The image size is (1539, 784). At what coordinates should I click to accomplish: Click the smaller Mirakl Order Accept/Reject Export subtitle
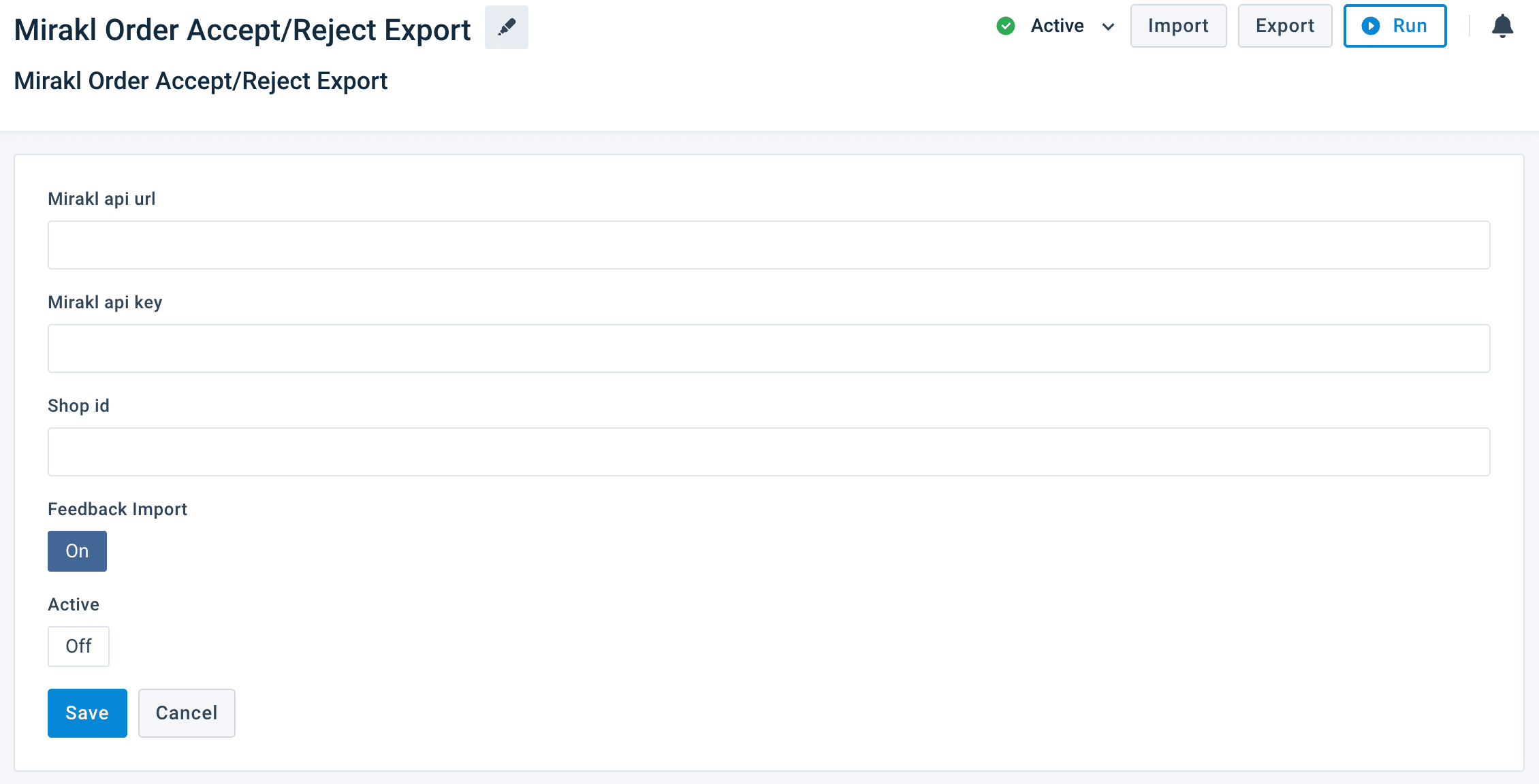coord(201,81)
